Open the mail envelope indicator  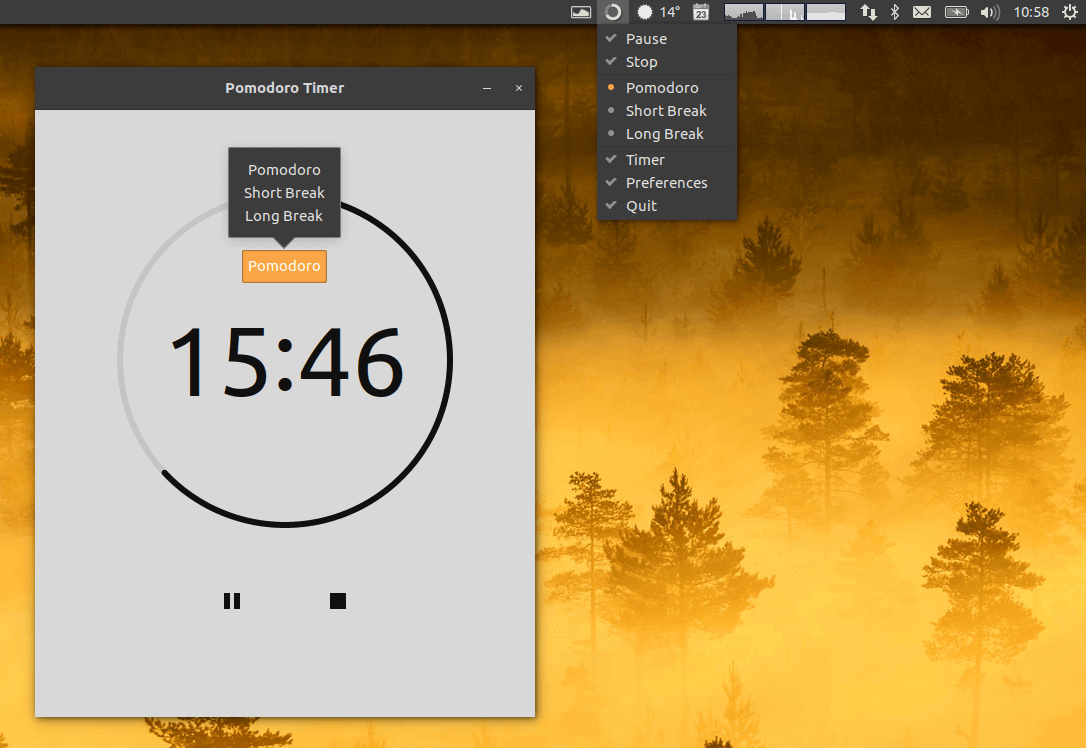pyautogui.click(x=922, y=12)
